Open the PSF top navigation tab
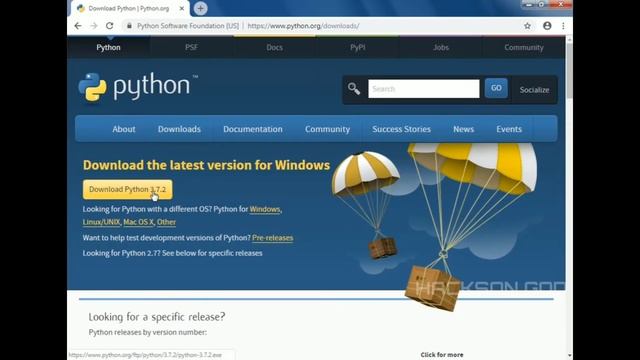 pos(191,47)
